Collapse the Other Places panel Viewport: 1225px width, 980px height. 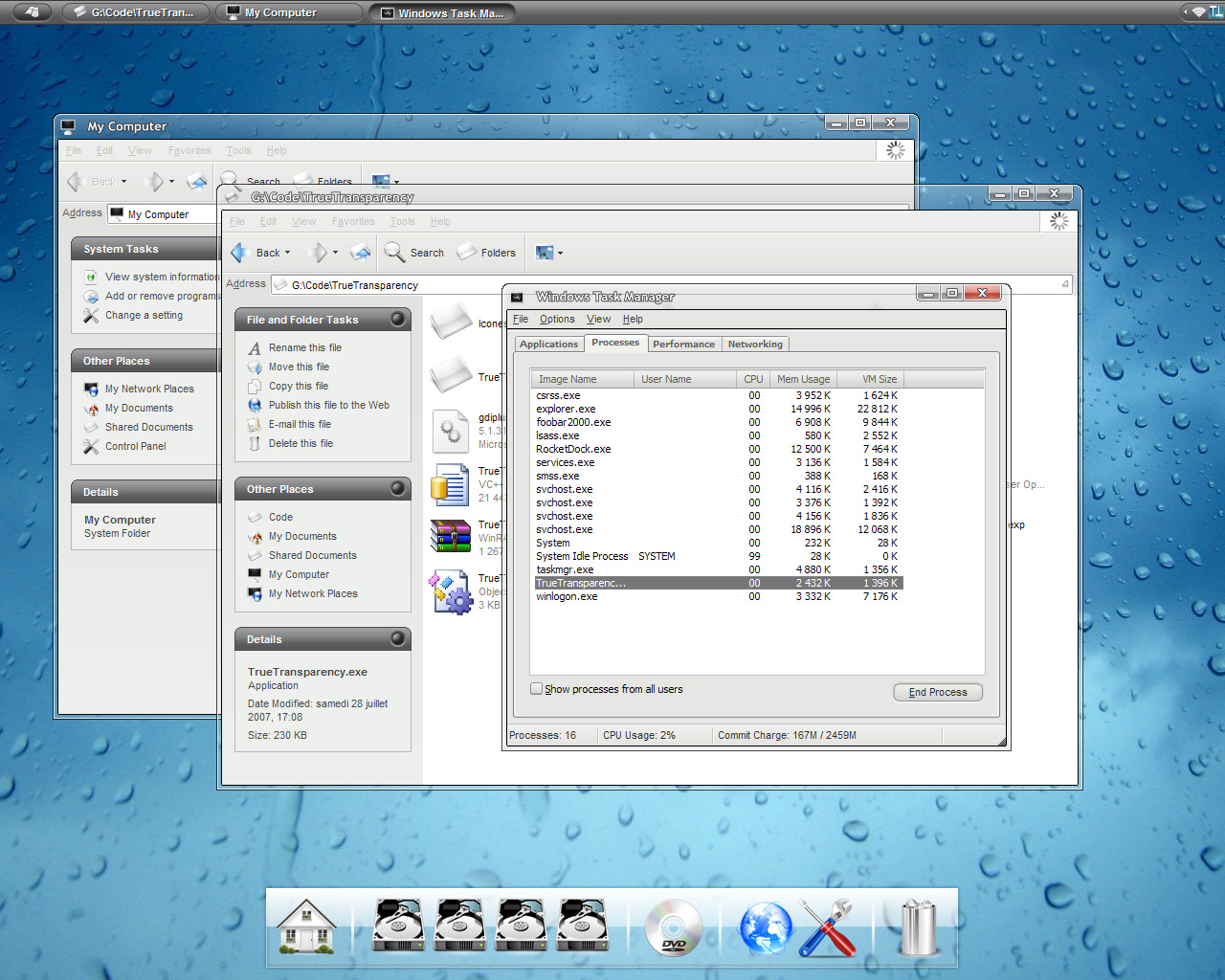(398, 489)
